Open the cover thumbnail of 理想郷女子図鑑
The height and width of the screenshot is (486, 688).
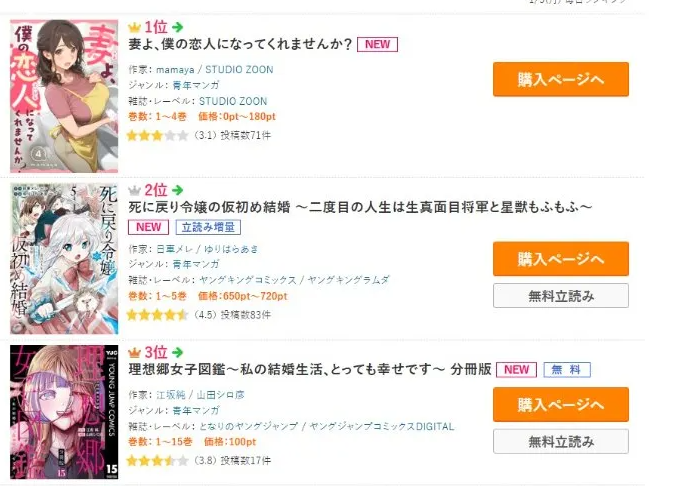64,412
